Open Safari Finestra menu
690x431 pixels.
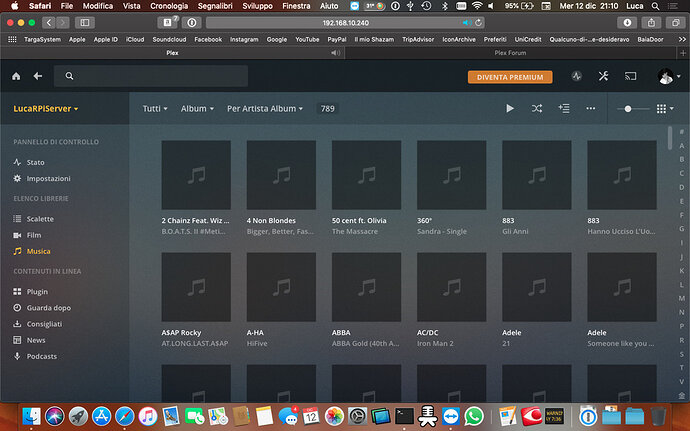[x=296, y=6]
